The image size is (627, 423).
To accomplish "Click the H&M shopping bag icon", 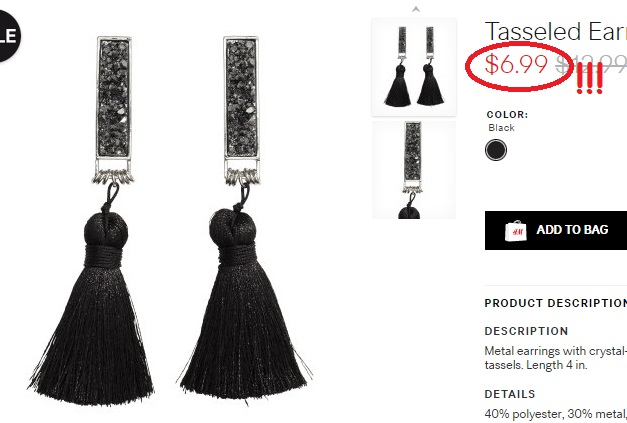I will pos(516,230).
